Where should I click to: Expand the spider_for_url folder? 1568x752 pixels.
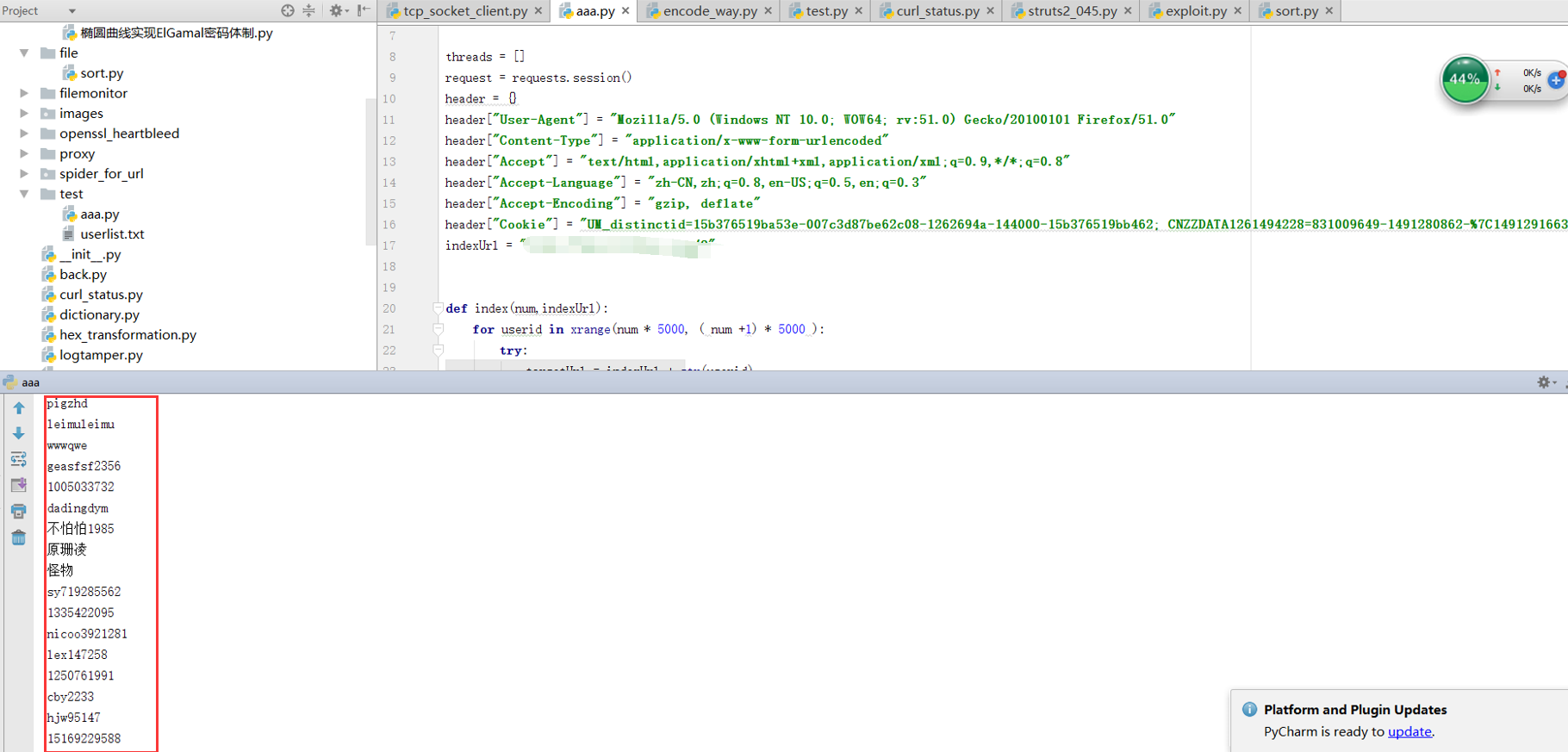(24, 173)
